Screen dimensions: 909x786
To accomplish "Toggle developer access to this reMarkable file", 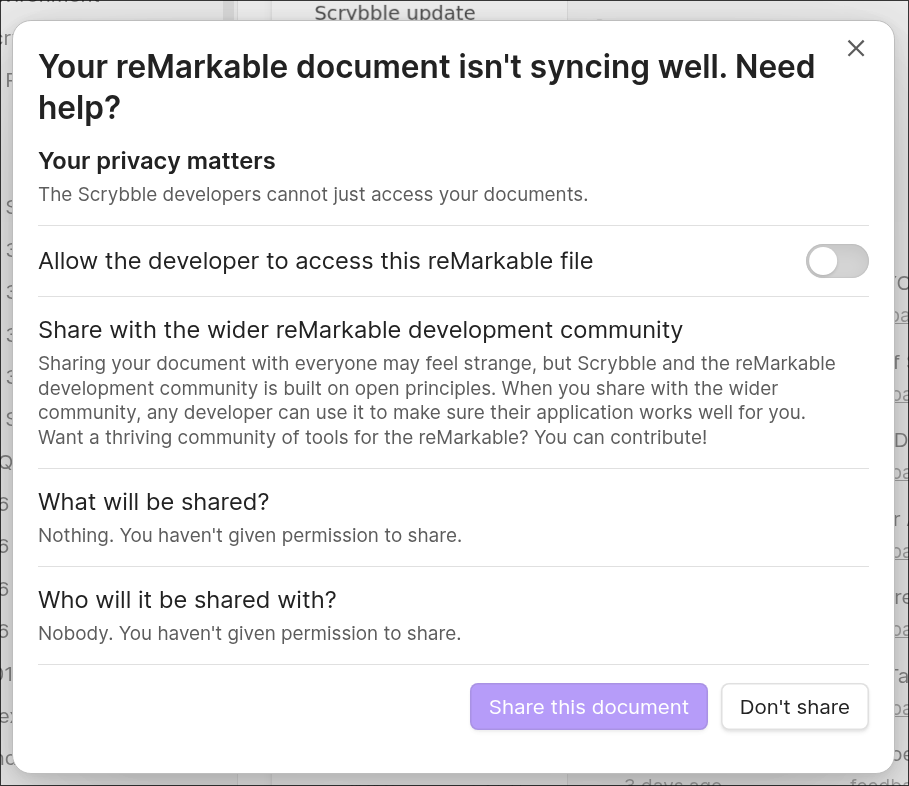I will 837,261.
